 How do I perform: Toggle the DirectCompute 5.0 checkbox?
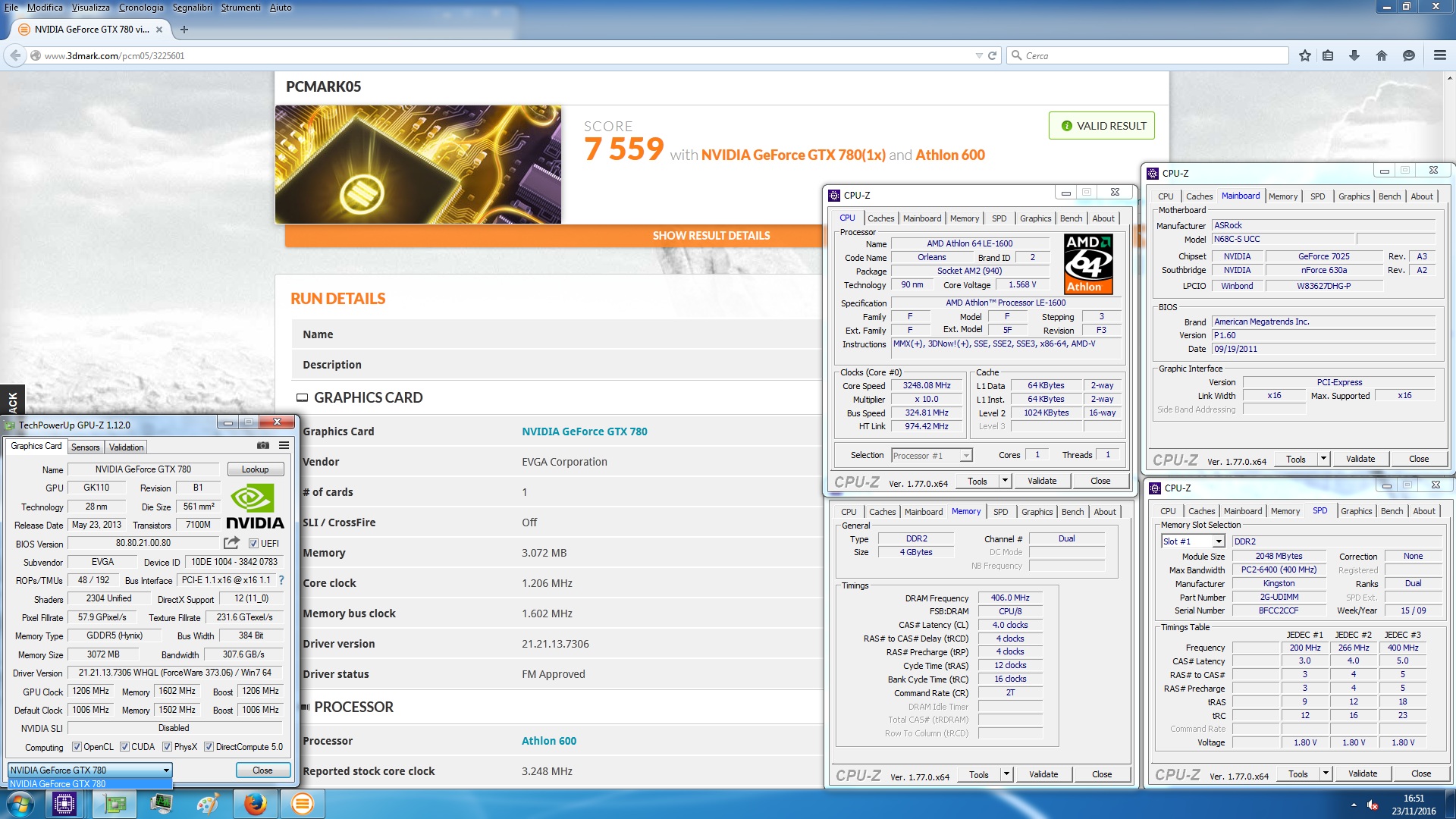point(209,747)
